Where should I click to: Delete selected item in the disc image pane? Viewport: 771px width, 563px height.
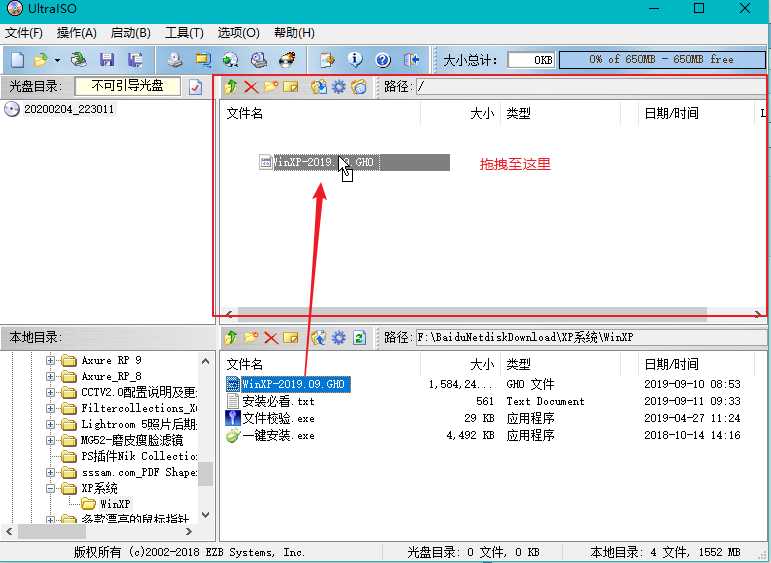(x=251, y=87)
